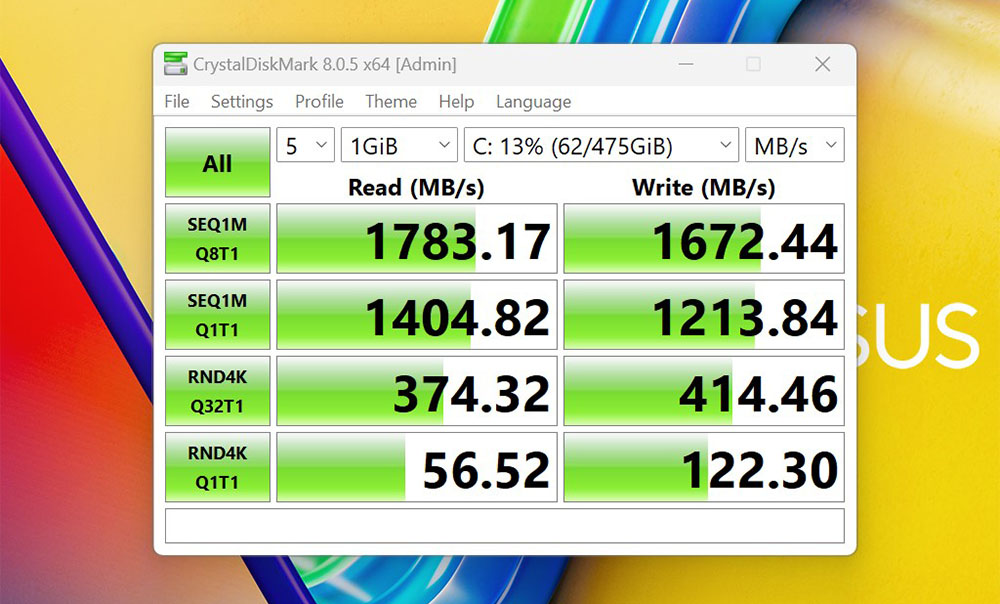The height and width of the screenshot is (604, 1000).
Task: Click the CrystalDiskMark app icon in title bar
Action: click(175, 64)
